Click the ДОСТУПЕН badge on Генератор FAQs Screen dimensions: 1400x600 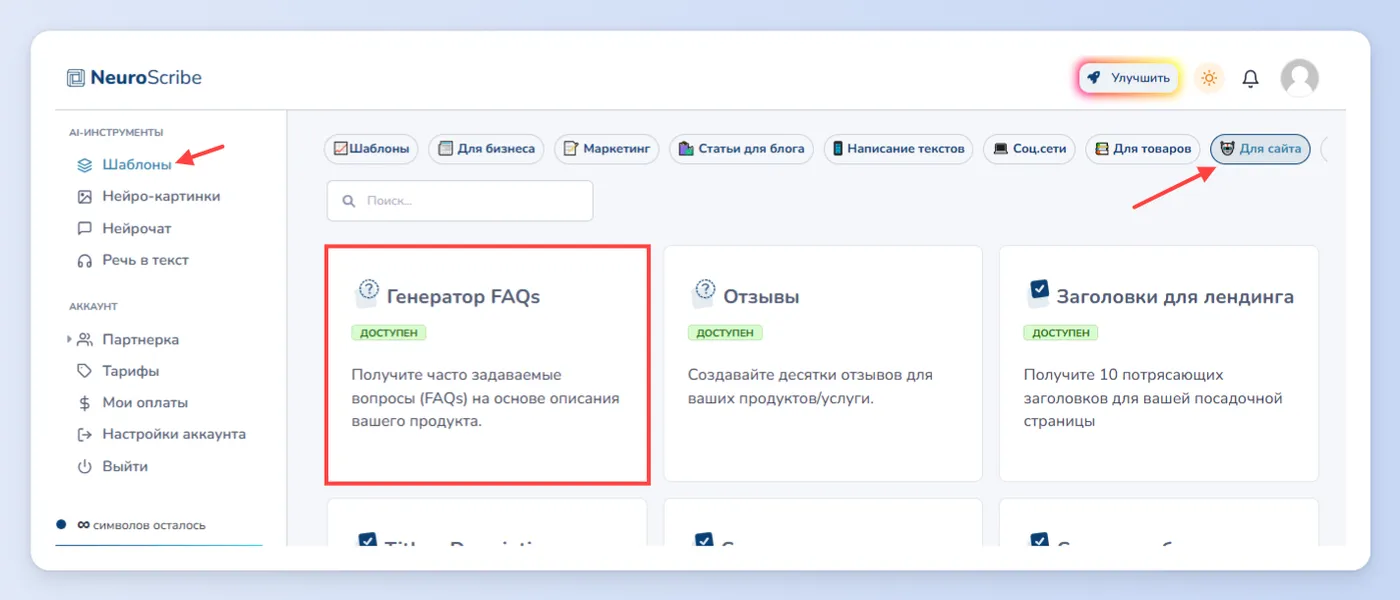coord(389,332)
